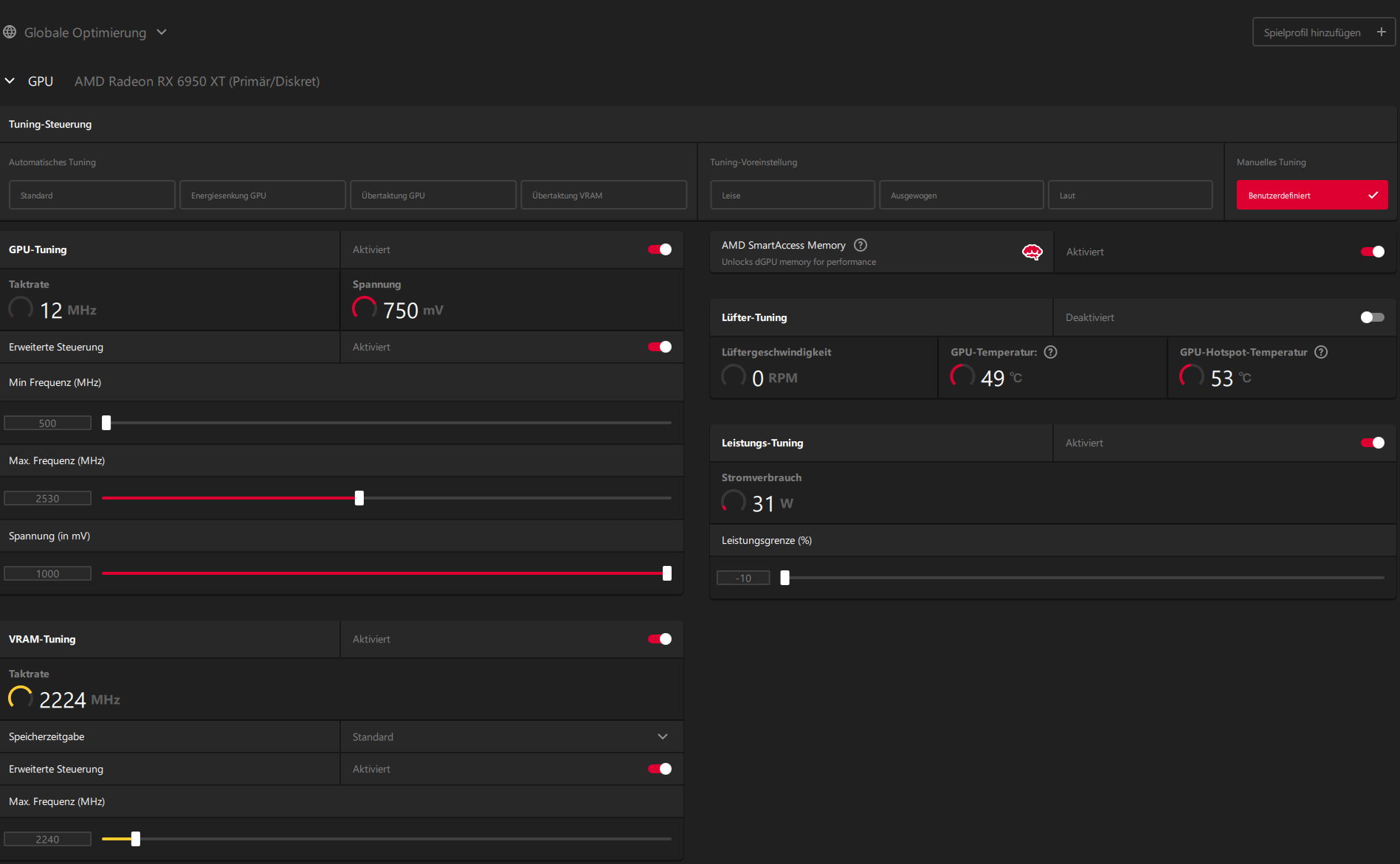Click the 2224 MHz VRAM Taktrate value
Viewport: 1400px width, 864px height.
click(x=80, y=699)
